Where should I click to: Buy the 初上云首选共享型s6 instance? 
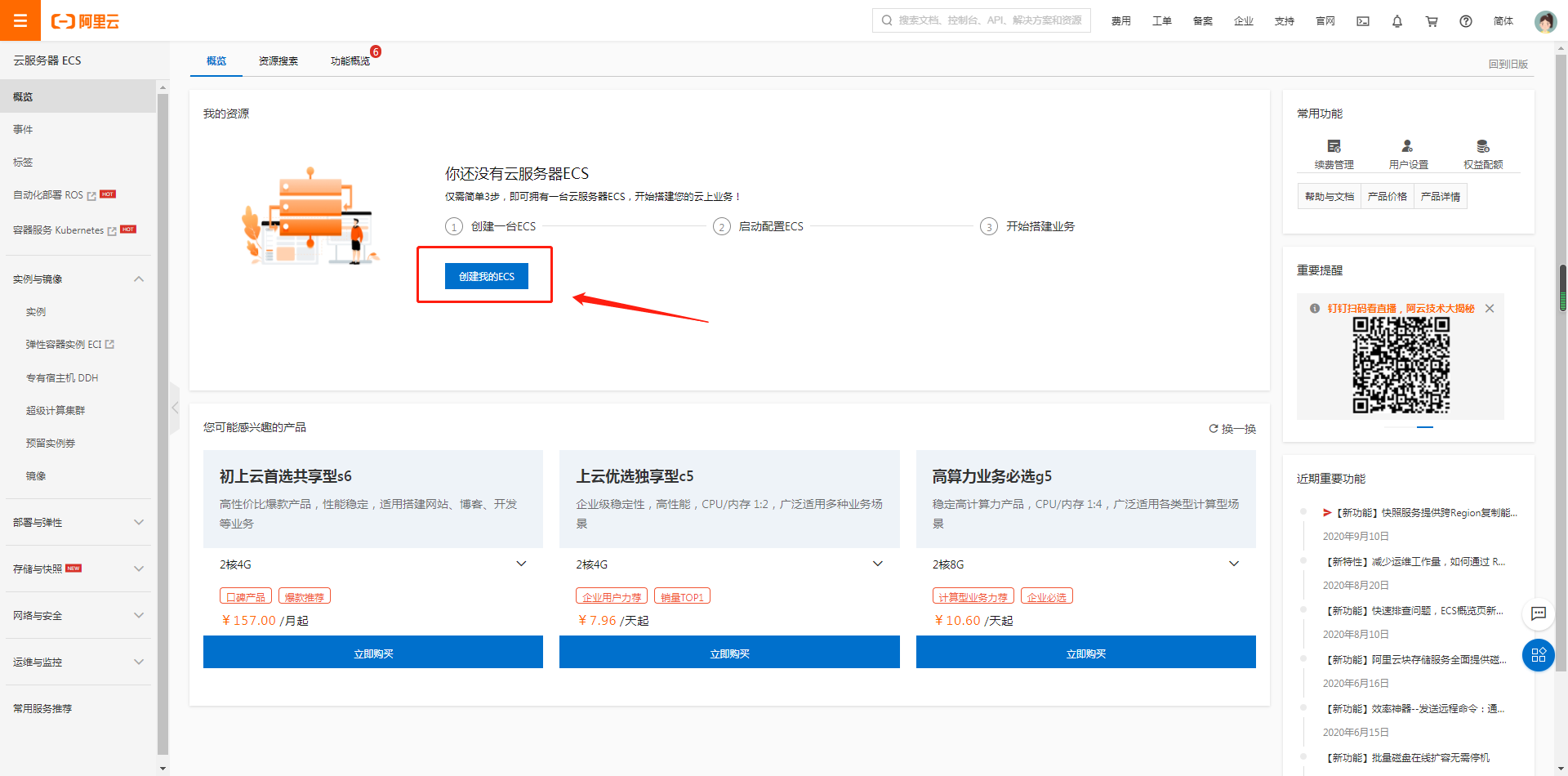click(373, 653)
